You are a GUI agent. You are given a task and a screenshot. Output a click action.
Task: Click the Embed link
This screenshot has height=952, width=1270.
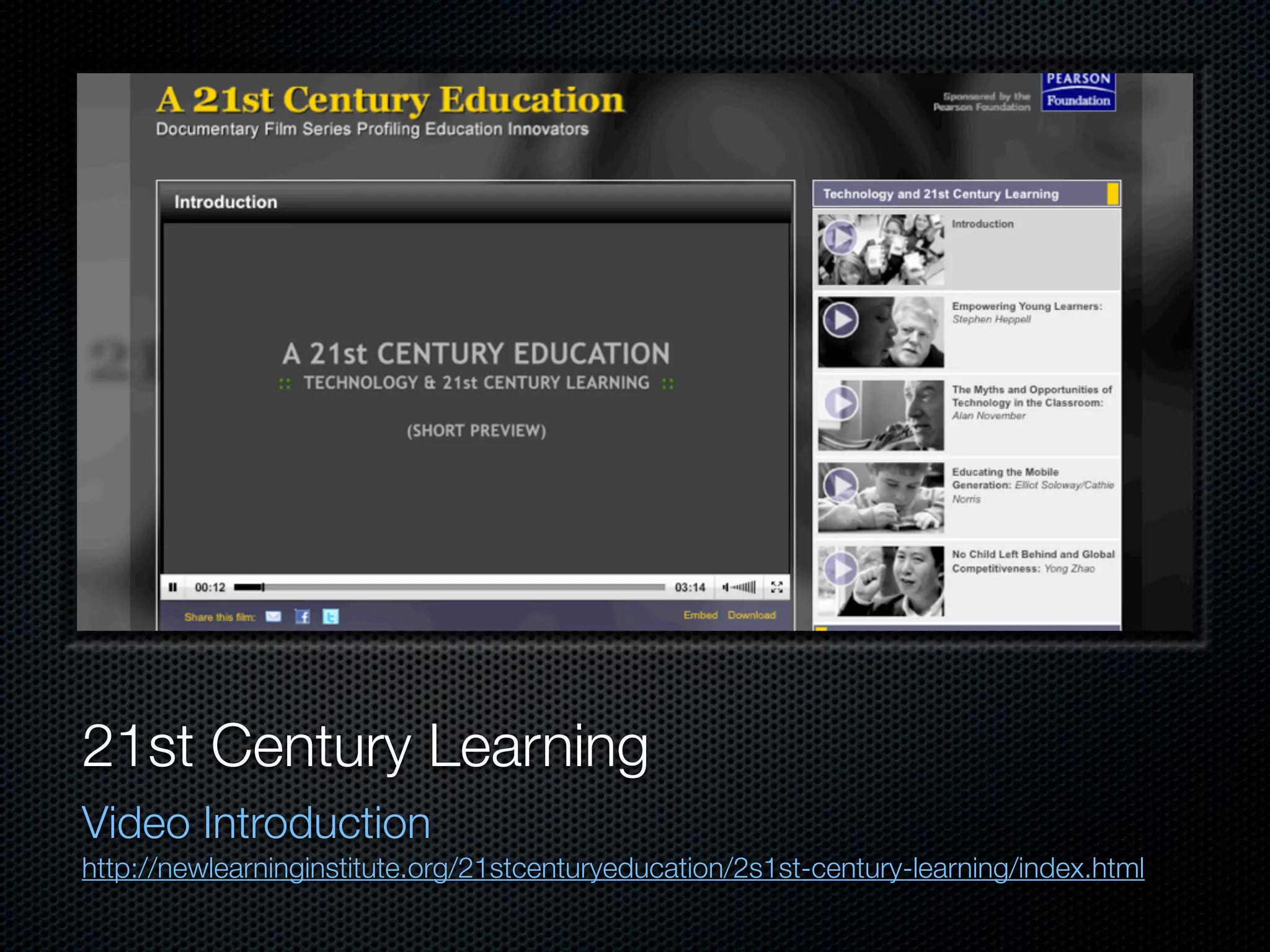700,615
